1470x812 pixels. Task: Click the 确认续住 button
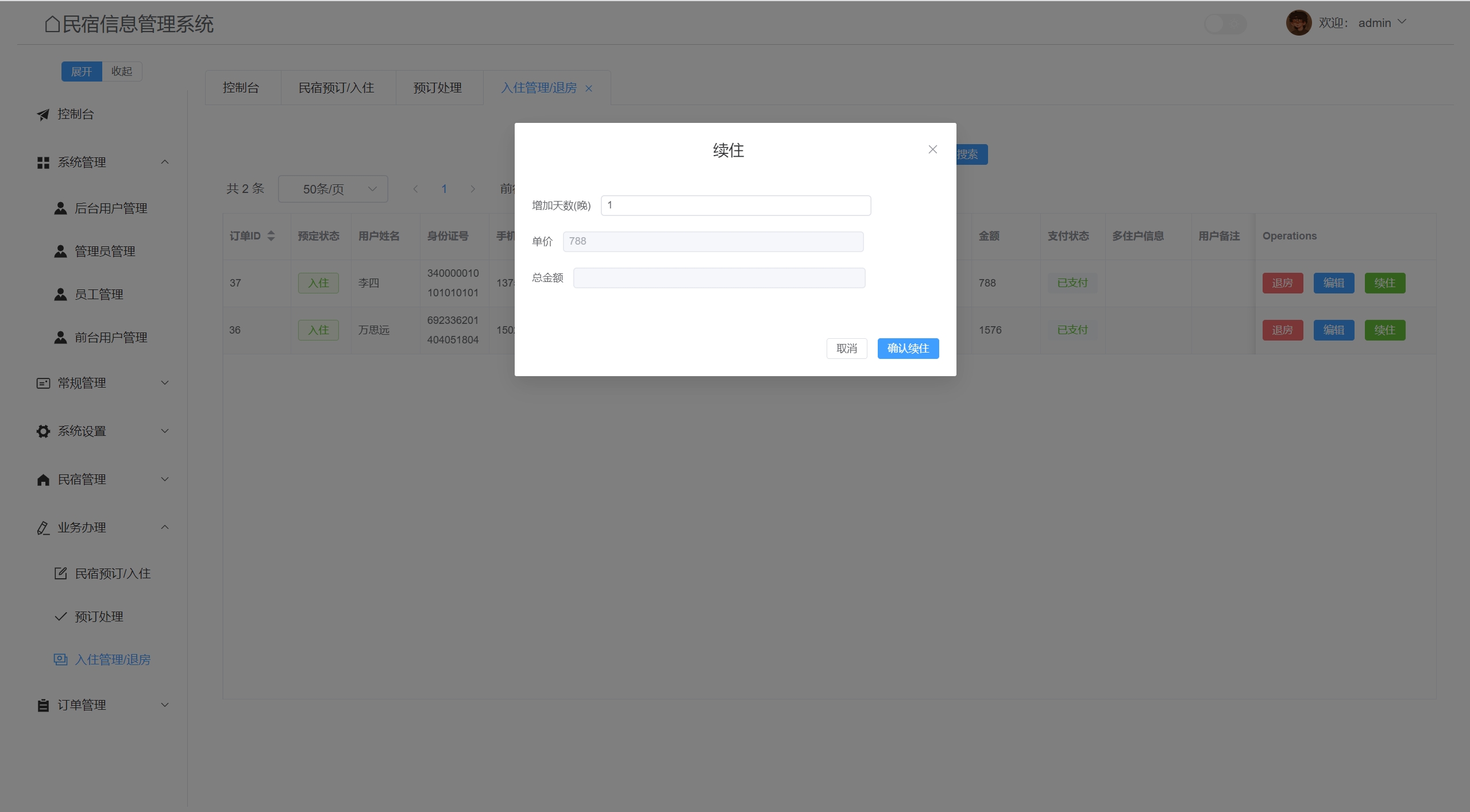point(908,349)
